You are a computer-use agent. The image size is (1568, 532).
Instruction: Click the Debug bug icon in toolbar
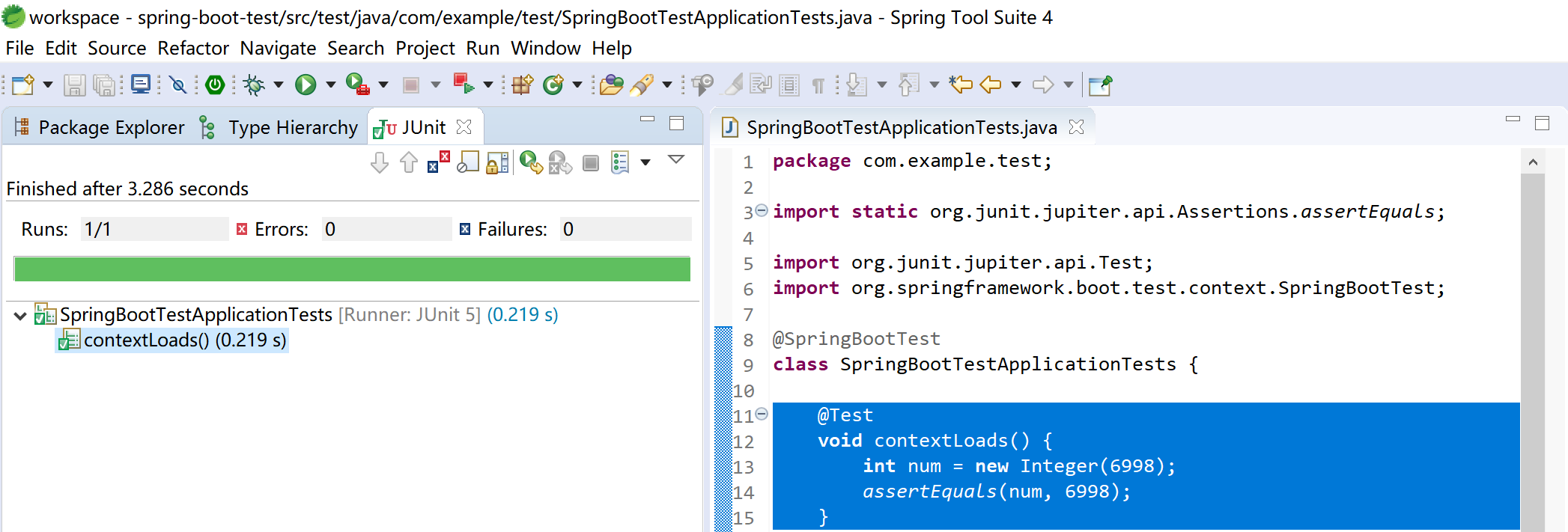[x=255, y=85]
